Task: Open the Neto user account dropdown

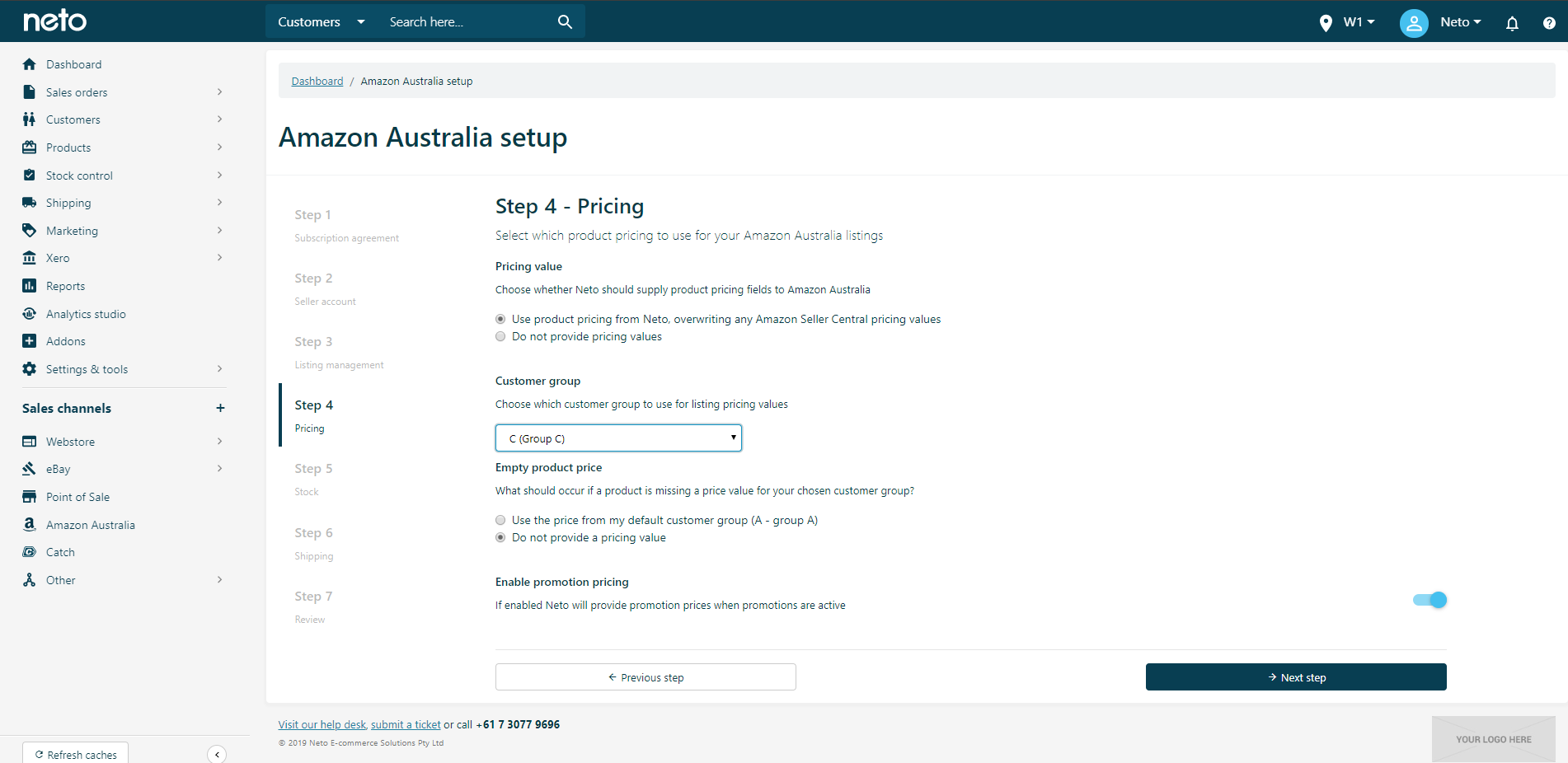Action: (x=1461, y=22)
